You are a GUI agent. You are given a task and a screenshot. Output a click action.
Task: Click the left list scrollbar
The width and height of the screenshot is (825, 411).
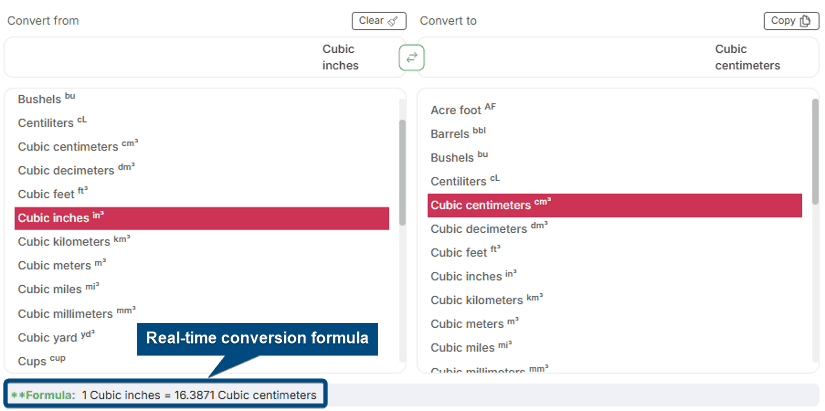coord(402,170)
